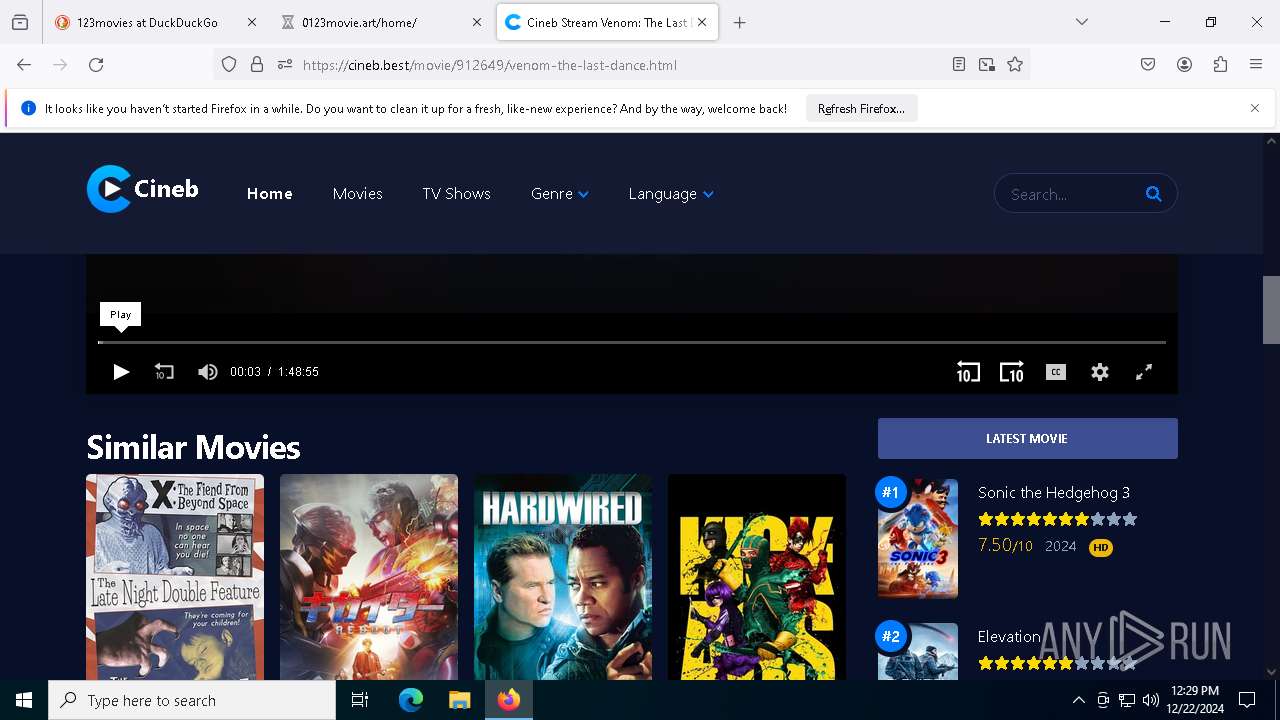Play the video with the play button

click(121, 372)
